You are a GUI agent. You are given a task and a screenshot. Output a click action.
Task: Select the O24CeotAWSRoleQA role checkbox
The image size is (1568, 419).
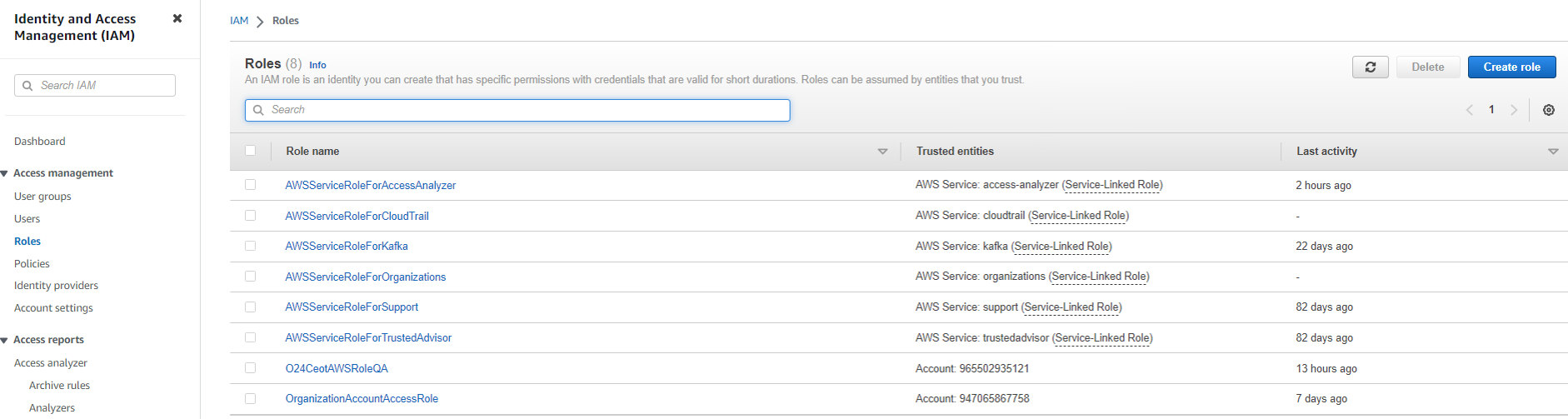point(251,367)
